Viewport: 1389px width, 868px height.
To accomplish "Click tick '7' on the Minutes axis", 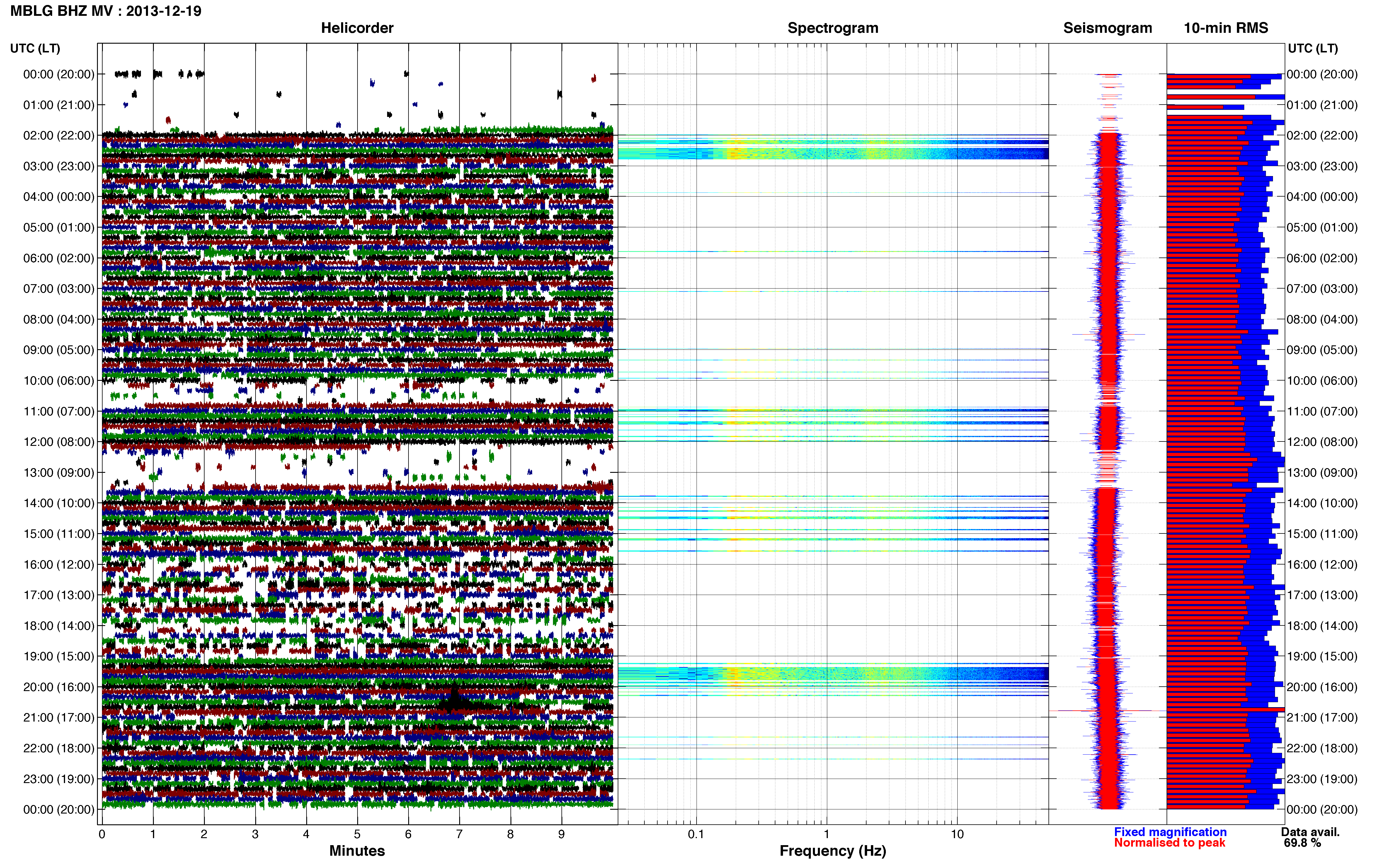I will click(x=459, y=835).
